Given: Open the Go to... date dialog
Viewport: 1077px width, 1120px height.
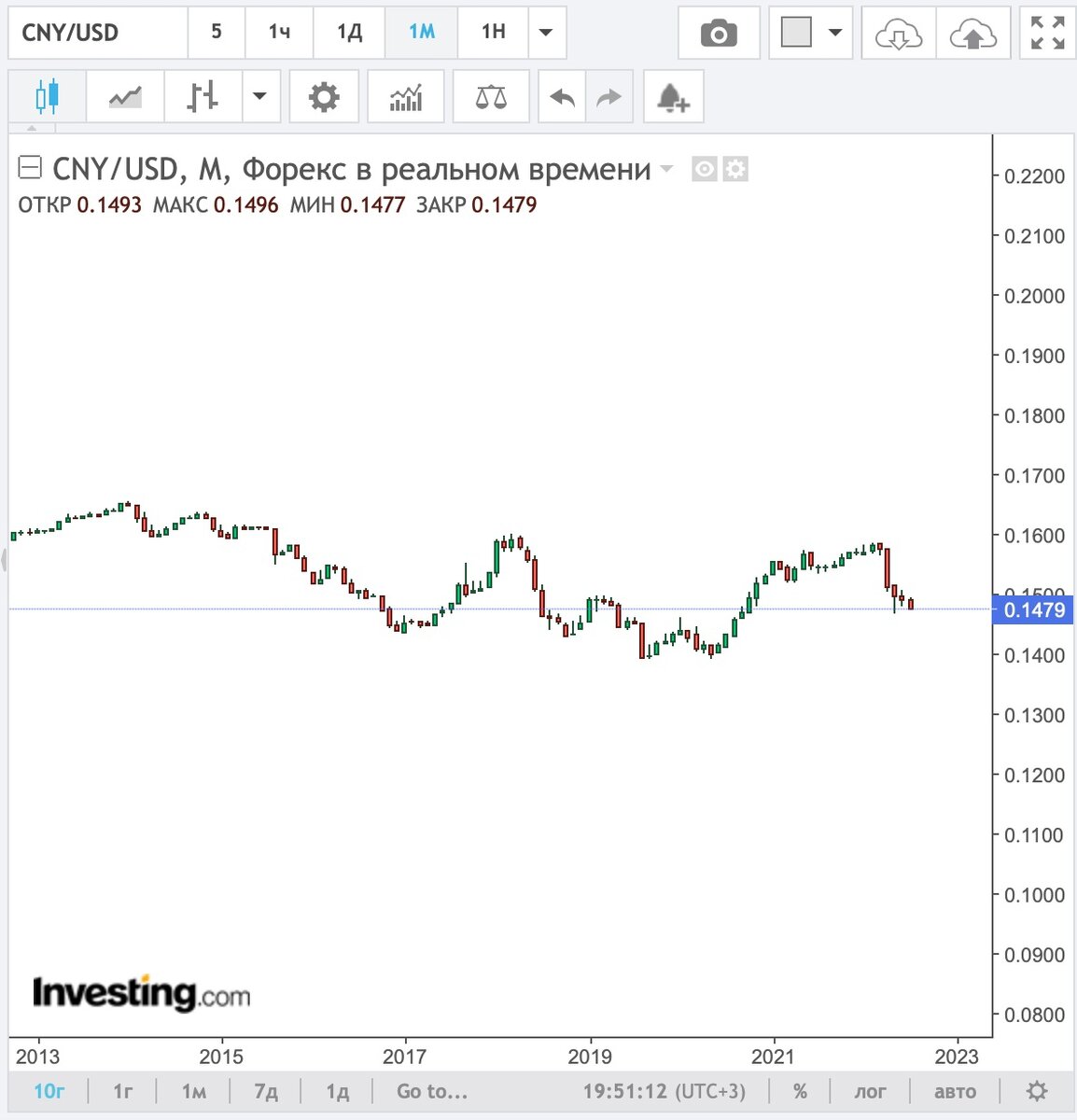Looking at the screenshot, I should 432,1091.
